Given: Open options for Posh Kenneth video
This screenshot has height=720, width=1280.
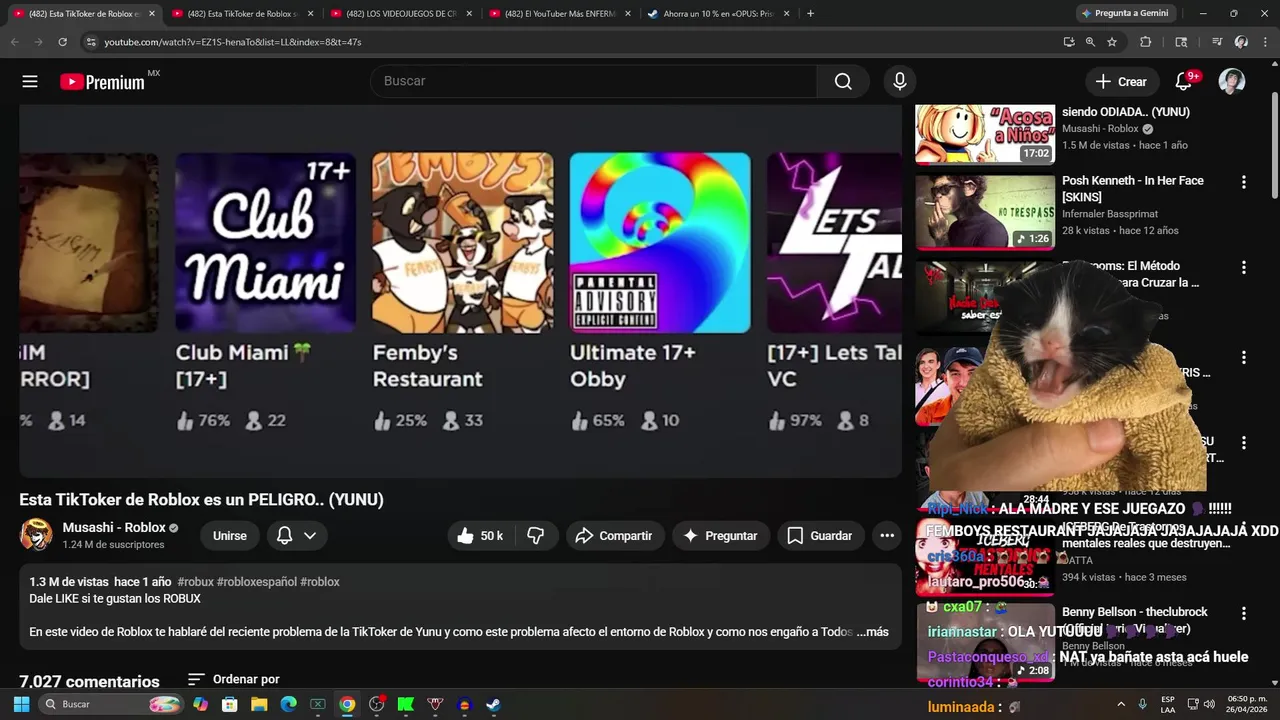Looking at the screenshot, I should point(1244,182).
